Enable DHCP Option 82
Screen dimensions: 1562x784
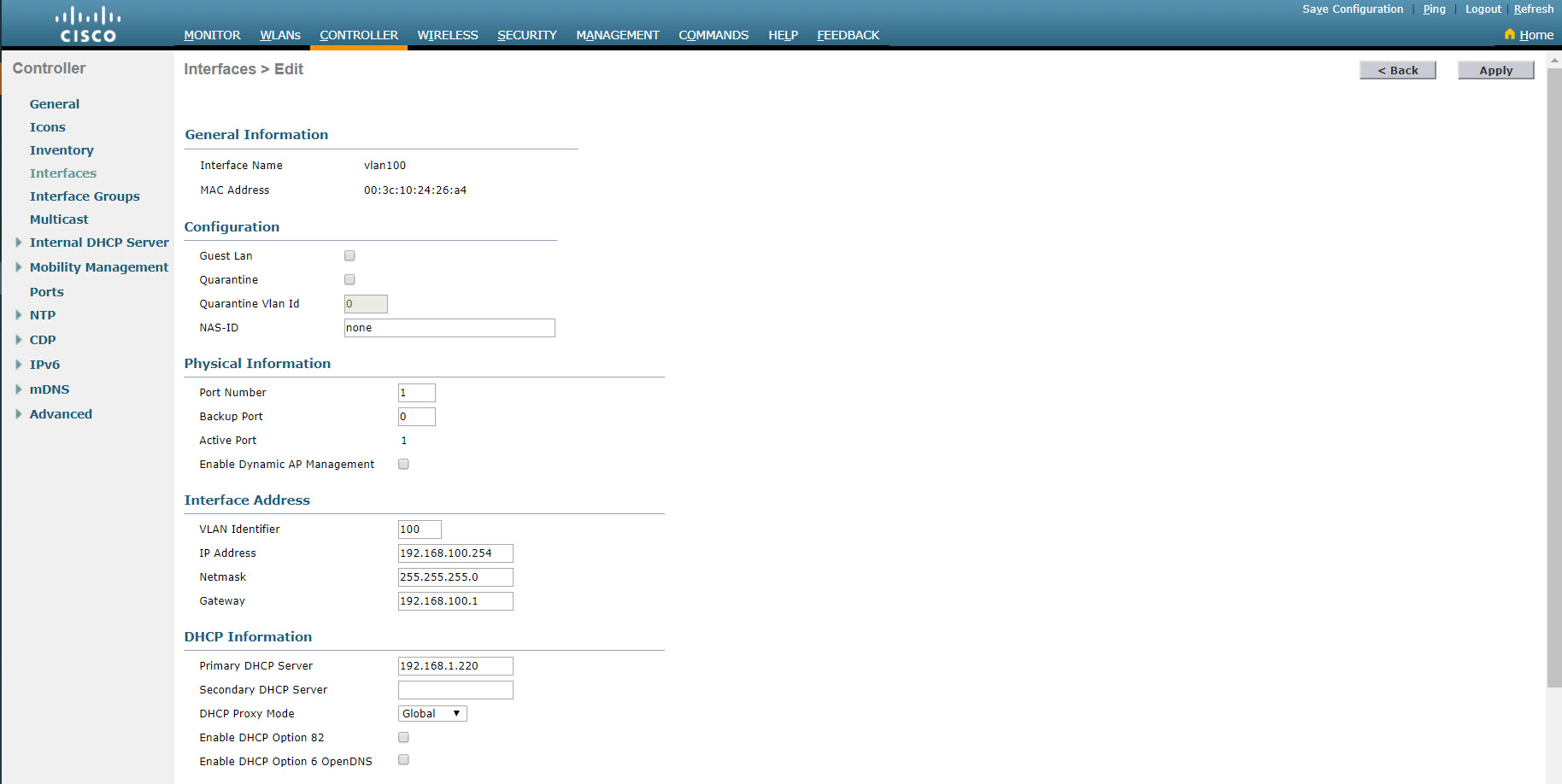pos(403,737)
